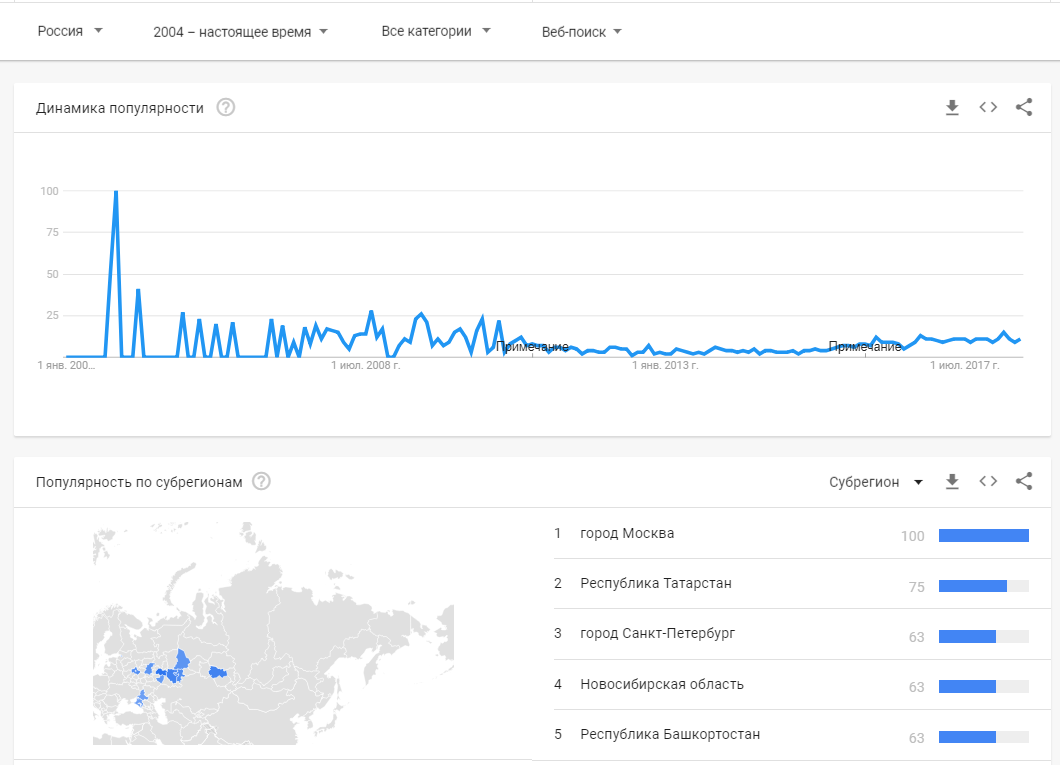Open the Субрегион selector dropdown
The image size is (1060, 765).
point(876,482)
